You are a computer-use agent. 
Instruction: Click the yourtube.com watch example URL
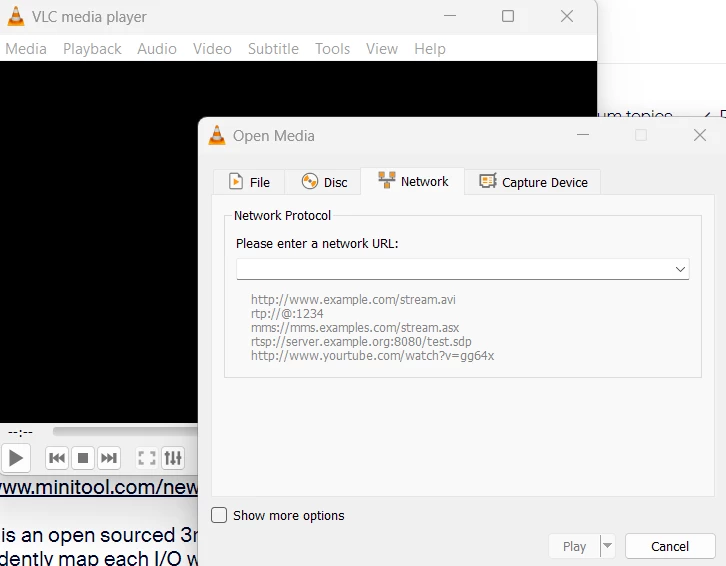(x=373, y=356)
